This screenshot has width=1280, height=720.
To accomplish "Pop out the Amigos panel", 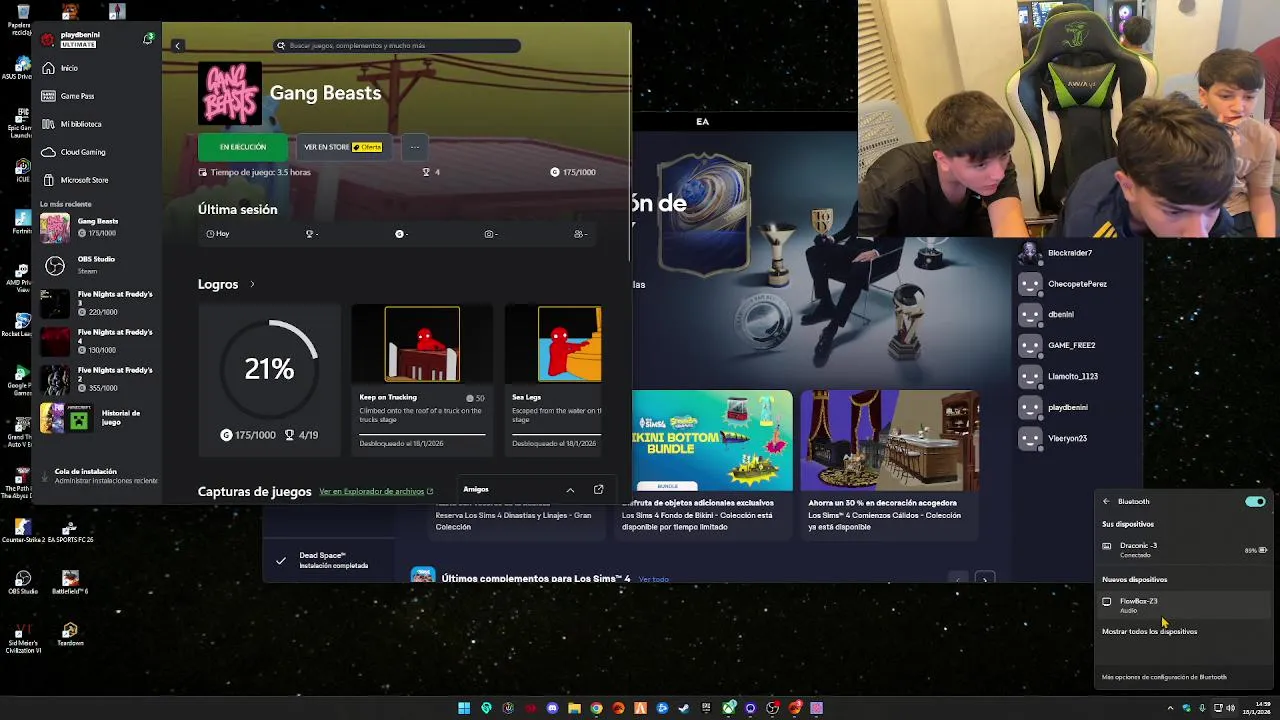I will [x=598, y=489].
